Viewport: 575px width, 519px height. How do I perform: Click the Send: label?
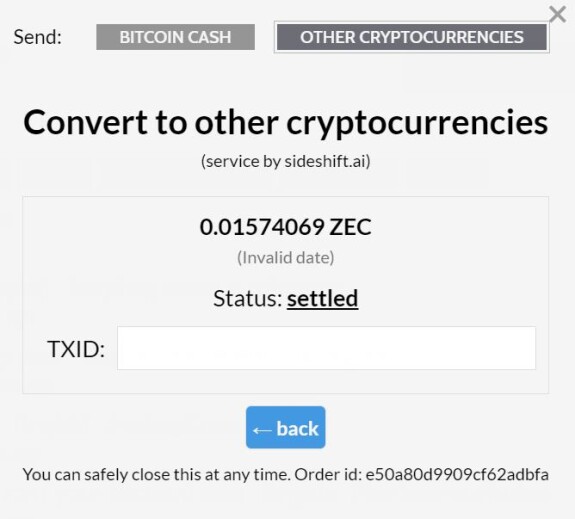click(x=38, y=37)
